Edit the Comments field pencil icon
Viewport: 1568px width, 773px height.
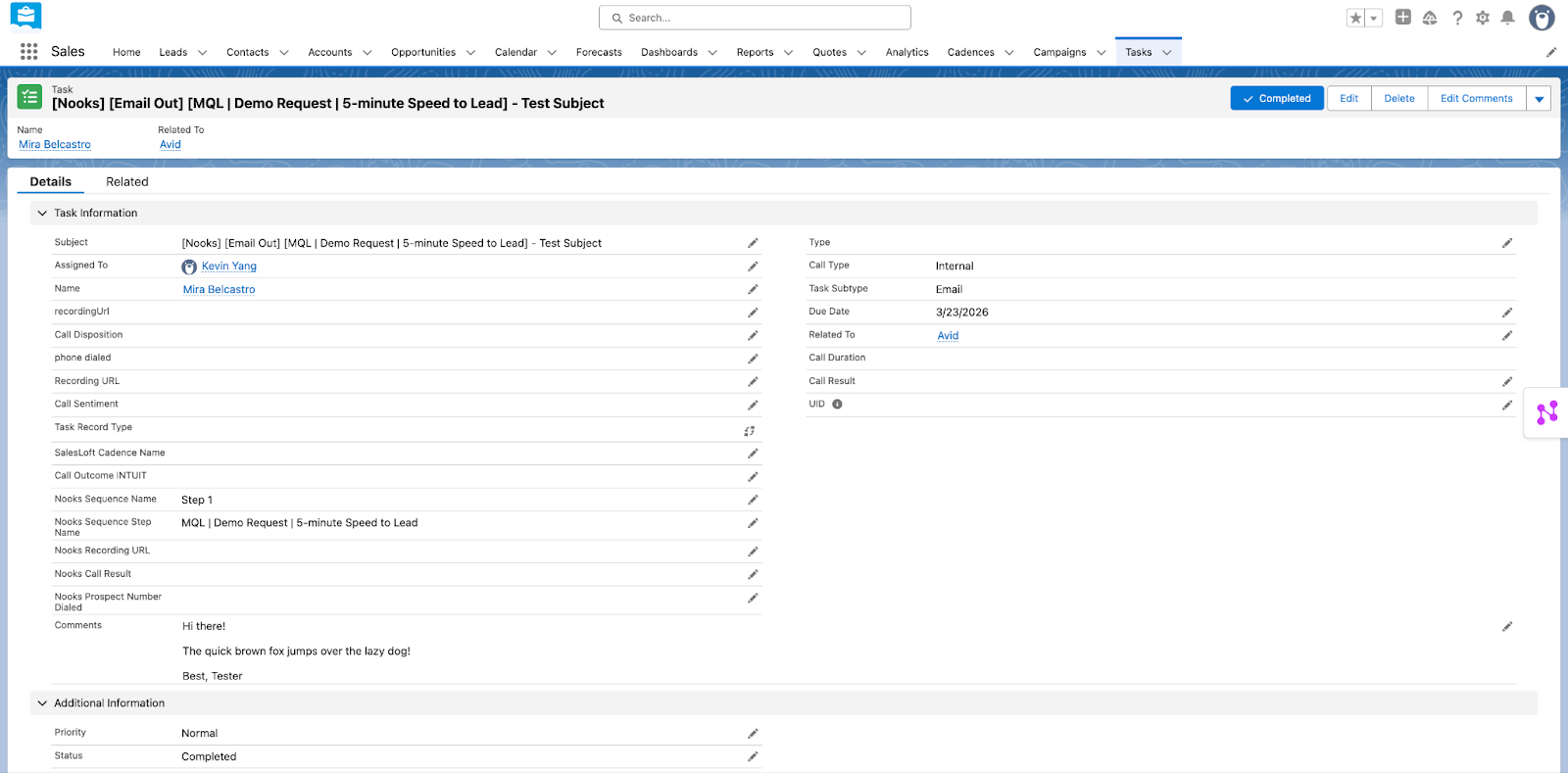(x=1507, y=627)
